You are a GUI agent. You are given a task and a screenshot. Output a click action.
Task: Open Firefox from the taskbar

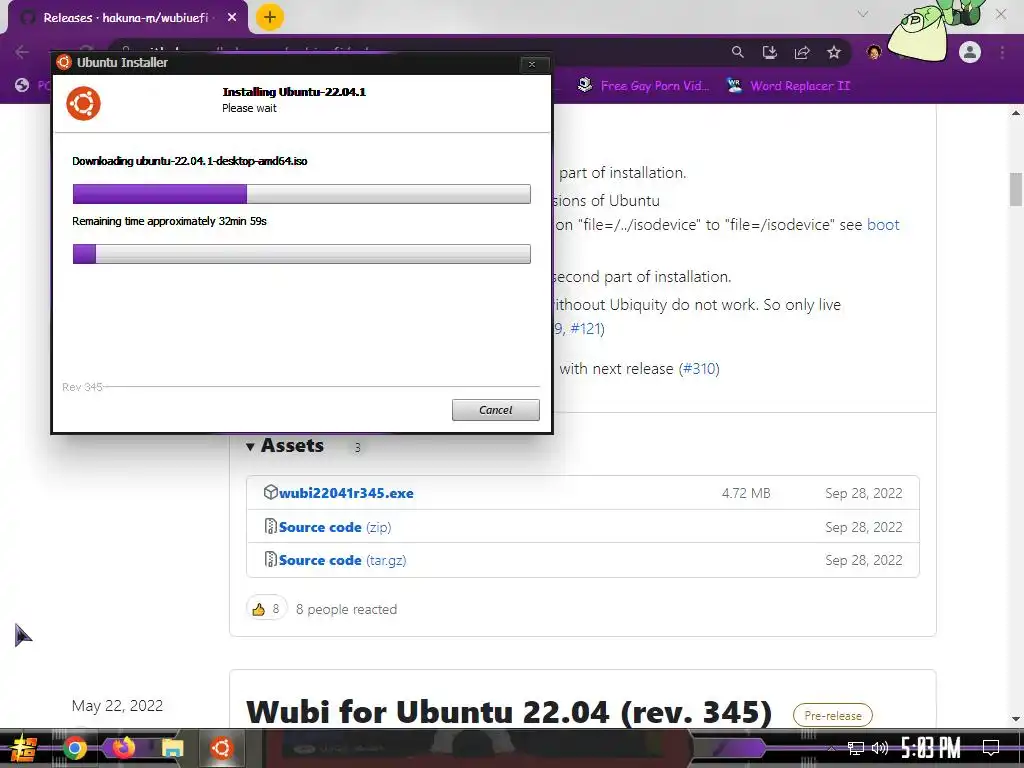pyautogui.click(x=122, y=748)
